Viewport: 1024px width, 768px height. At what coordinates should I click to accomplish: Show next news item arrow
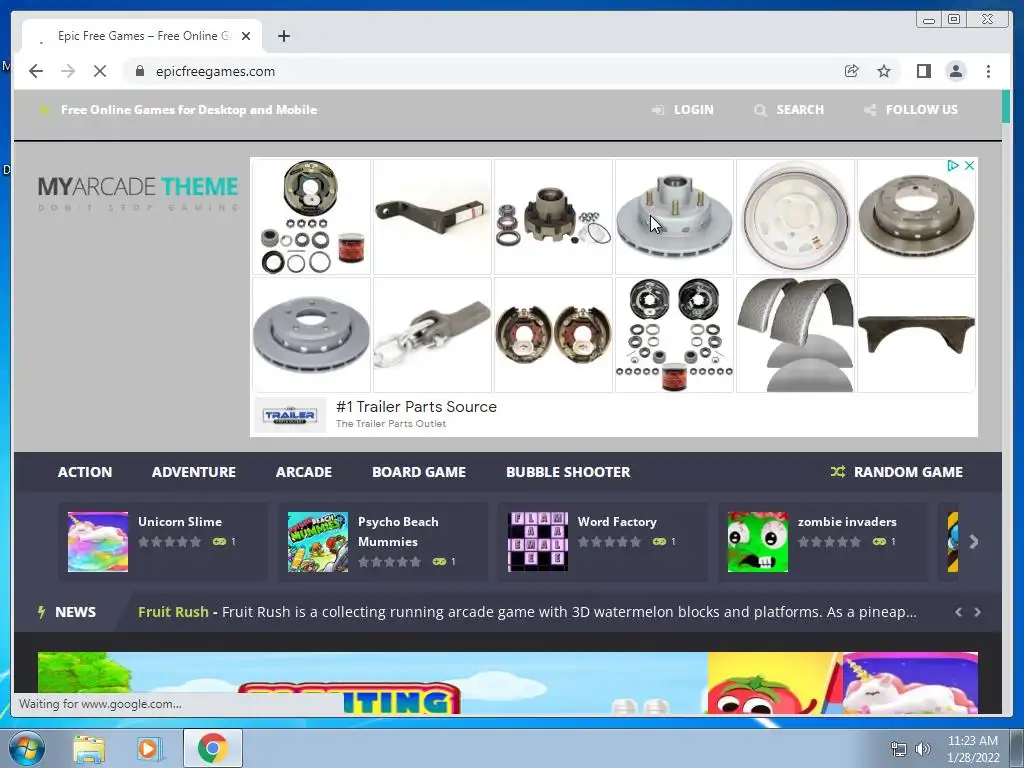[x=978, y=612]
